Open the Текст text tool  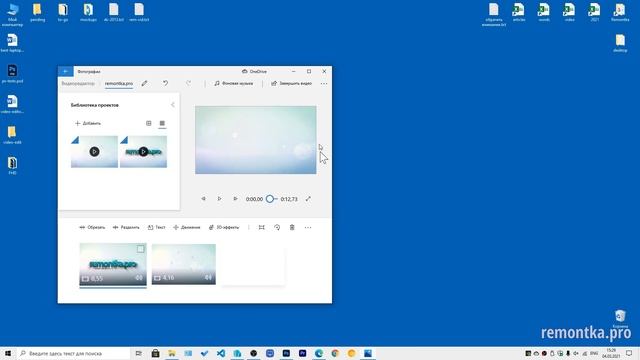[x=157, y=227]
